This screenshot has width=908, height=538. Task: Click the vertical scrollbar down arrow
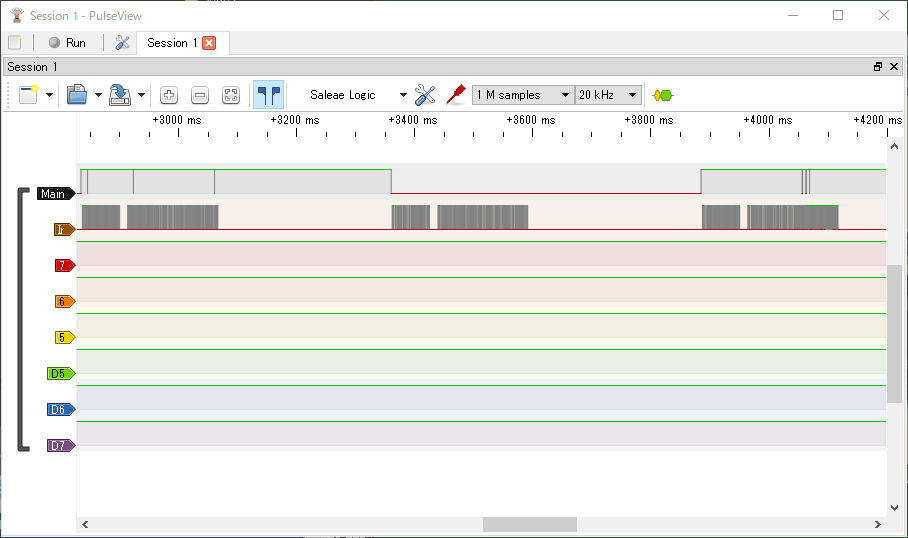894,508
